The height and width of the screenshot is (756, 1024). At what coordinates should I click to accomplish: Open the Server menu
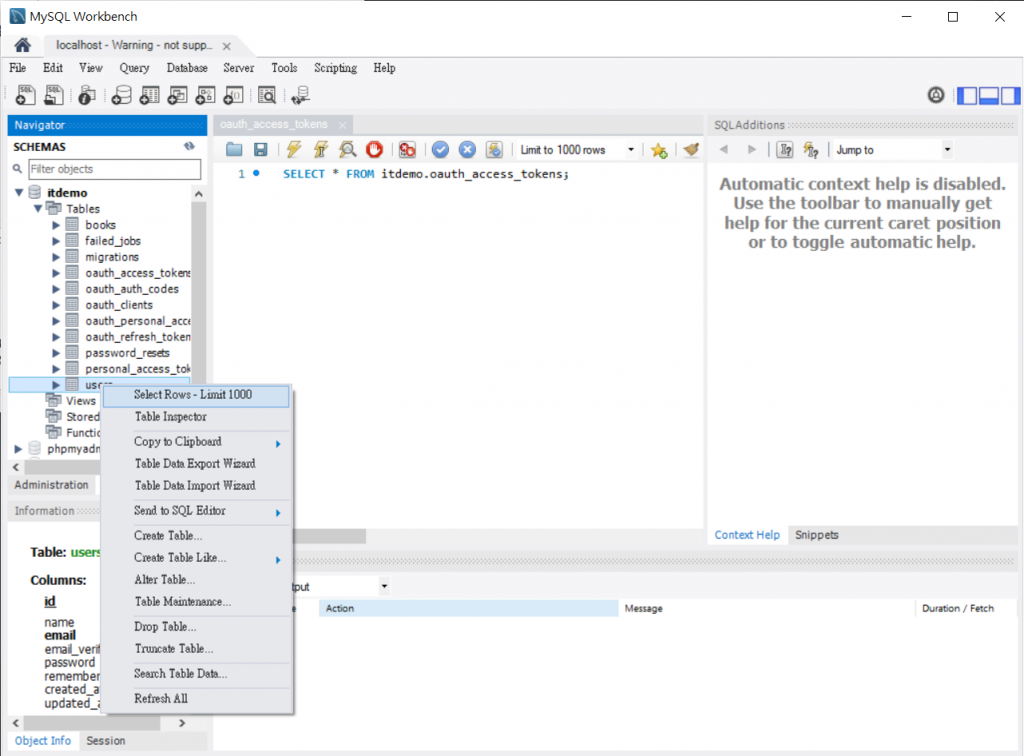point(238,68)
